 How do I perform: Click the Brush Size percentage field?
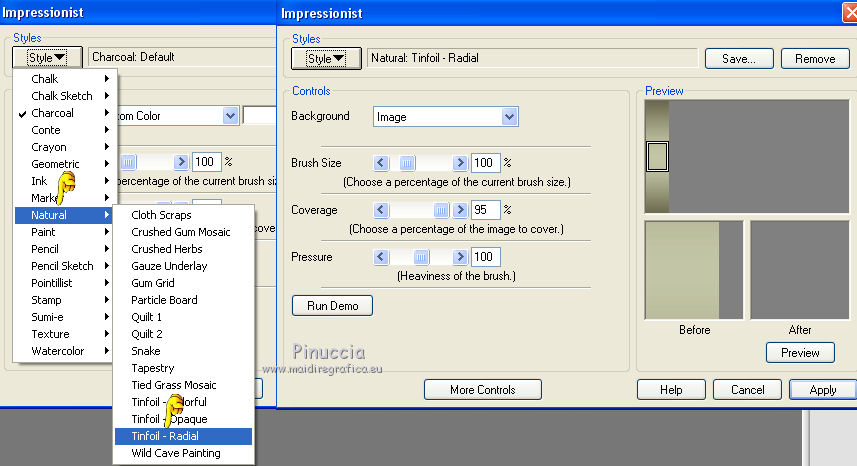(x=485, y=163)
